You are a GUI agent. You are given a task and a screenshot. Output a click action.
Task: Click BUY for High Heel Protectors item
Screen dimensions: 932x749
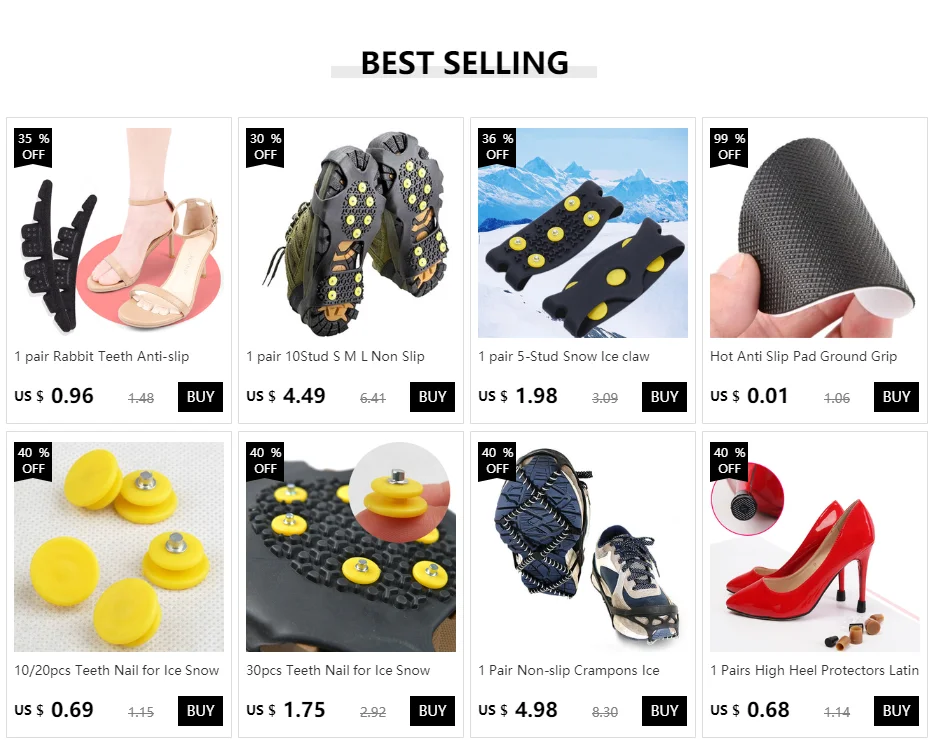click(x=896, y=711)
